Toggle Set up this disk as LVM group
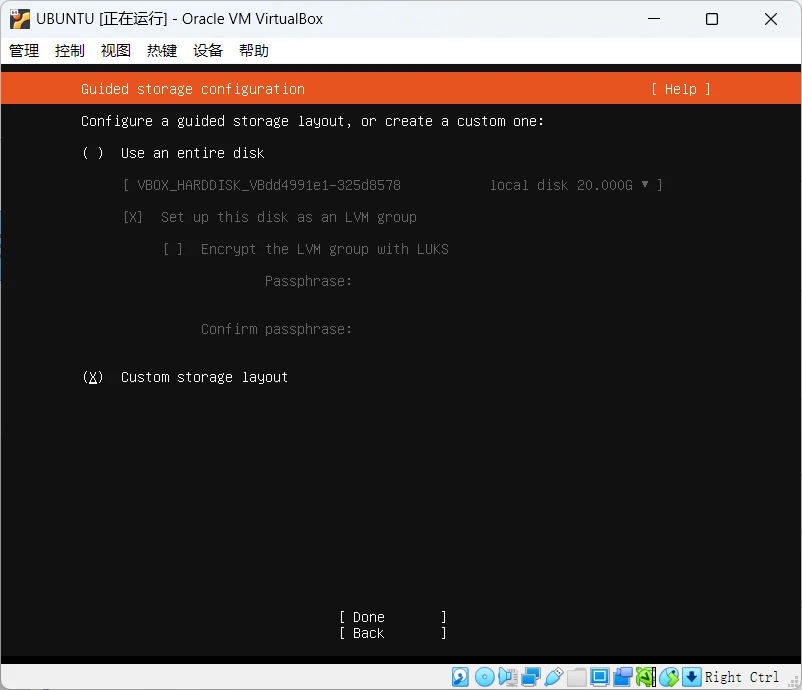This screenshot has width=802, height=690. click(x=132, y=217)
